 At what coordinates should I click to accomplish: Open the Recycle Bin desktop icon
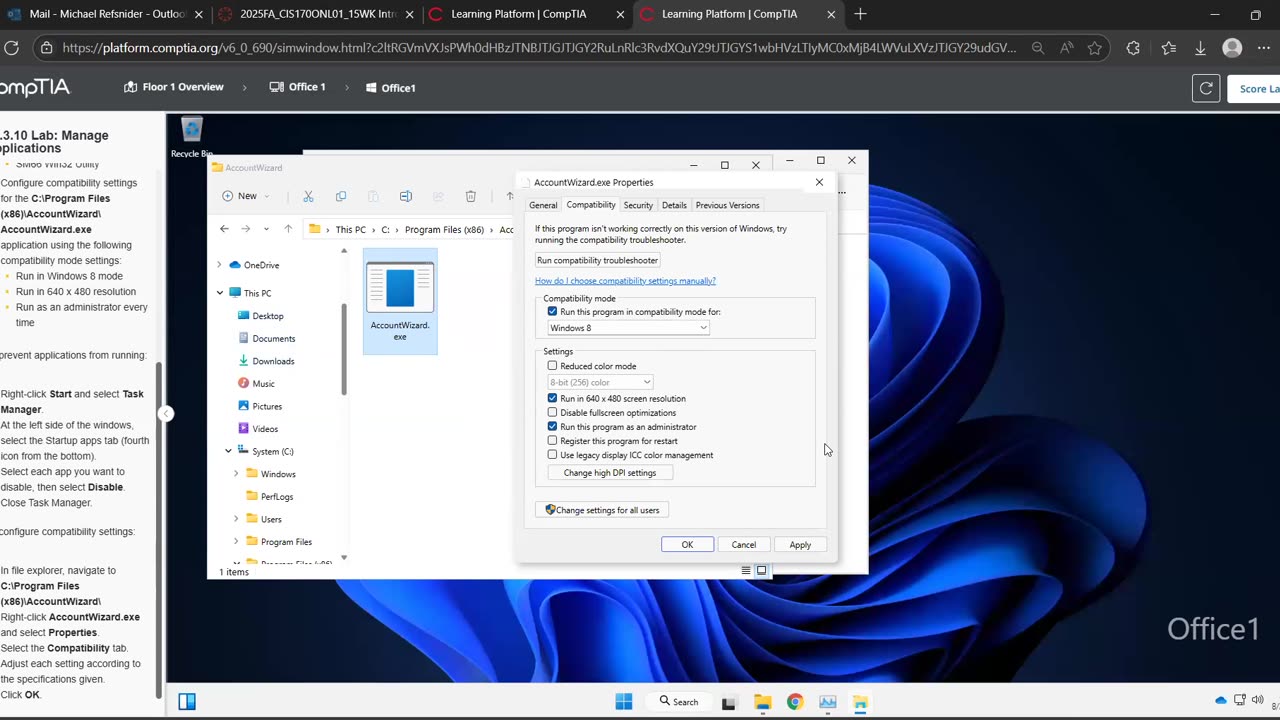(191, 137)
